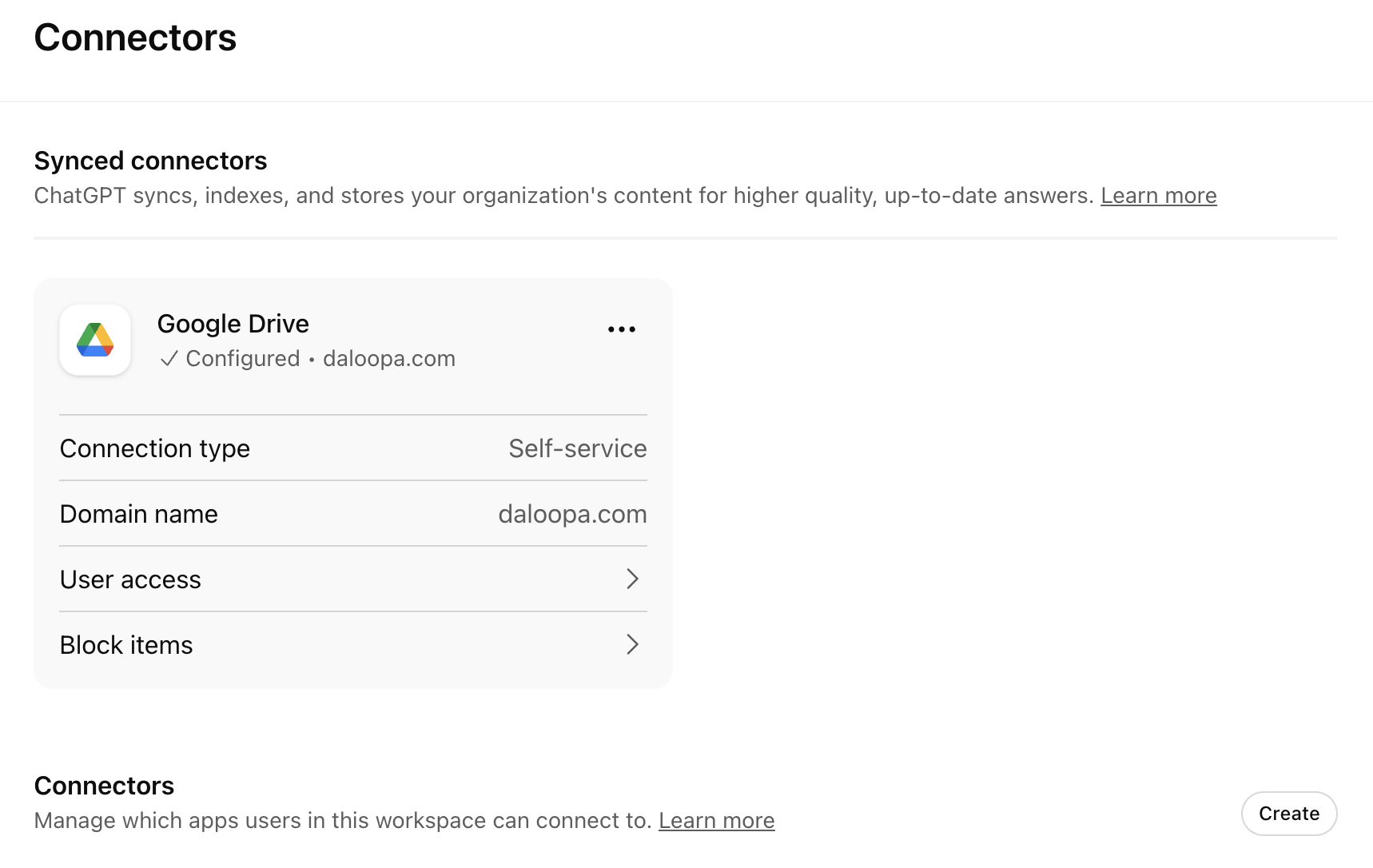
Task: Click the Configured status text
Action: tap(243, 359)
